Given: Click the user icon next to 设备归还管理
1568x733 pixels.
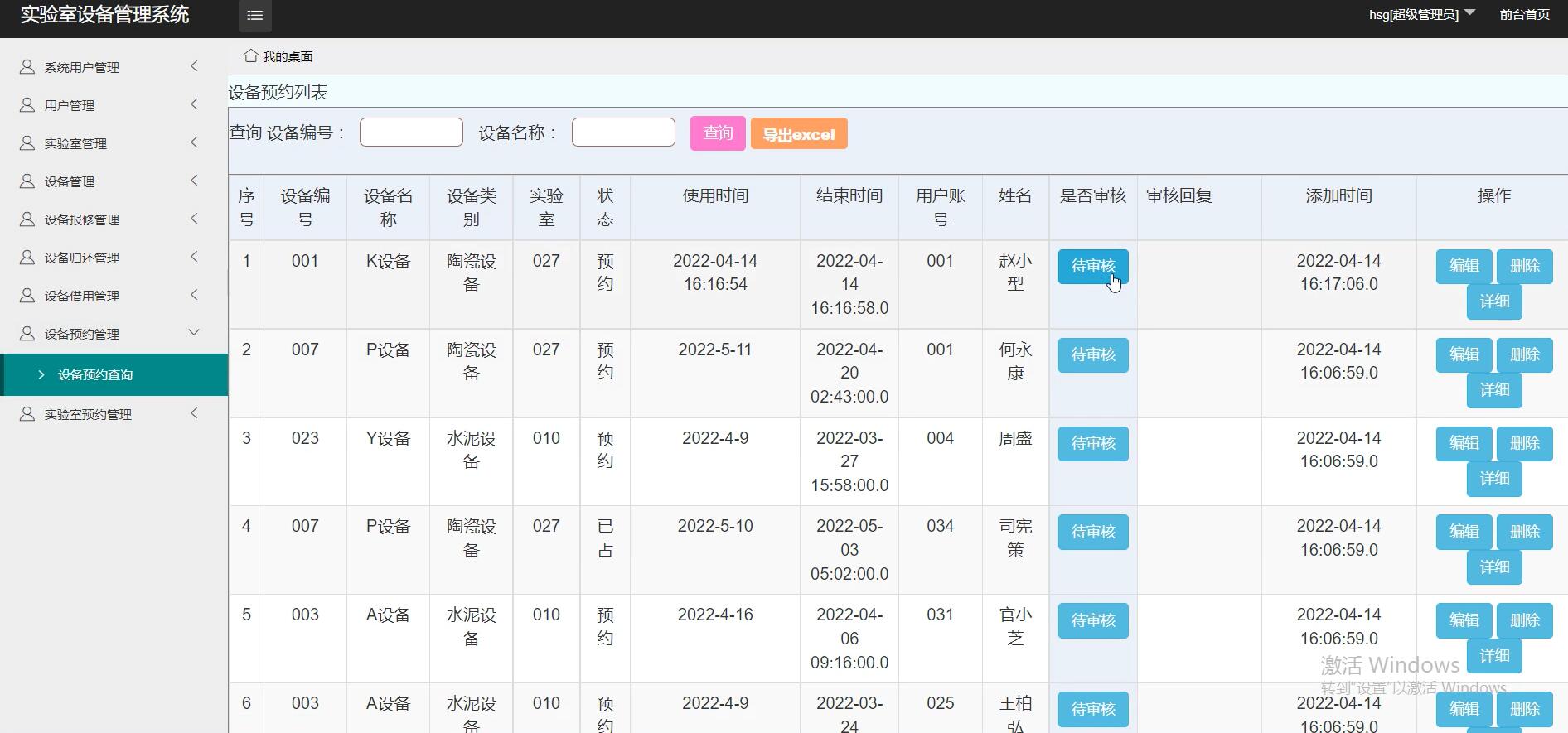Looking at the screenshot, I should 27,257.
